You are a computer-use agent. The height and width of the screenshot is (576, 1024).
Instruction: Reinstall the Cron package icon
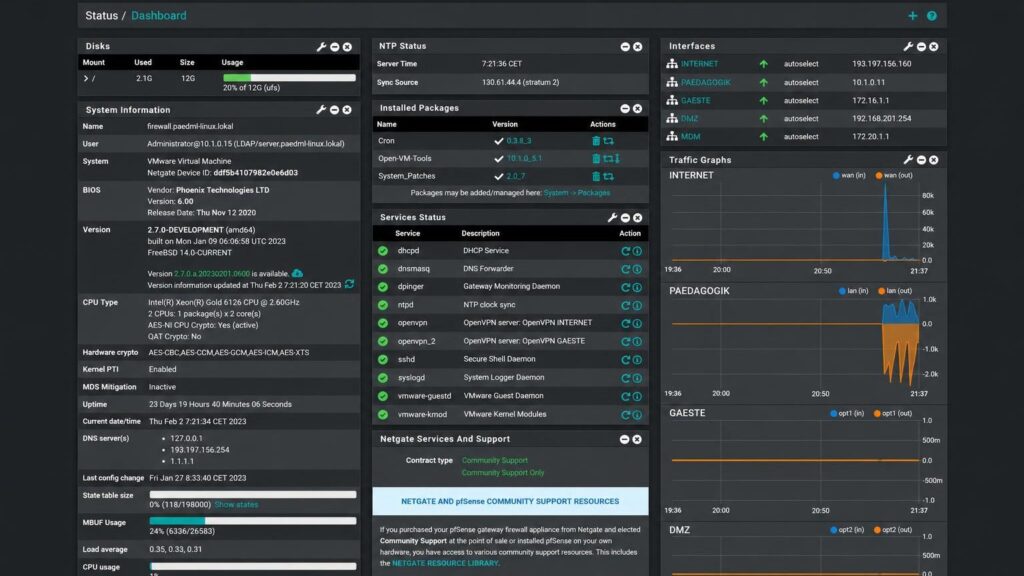609,141
